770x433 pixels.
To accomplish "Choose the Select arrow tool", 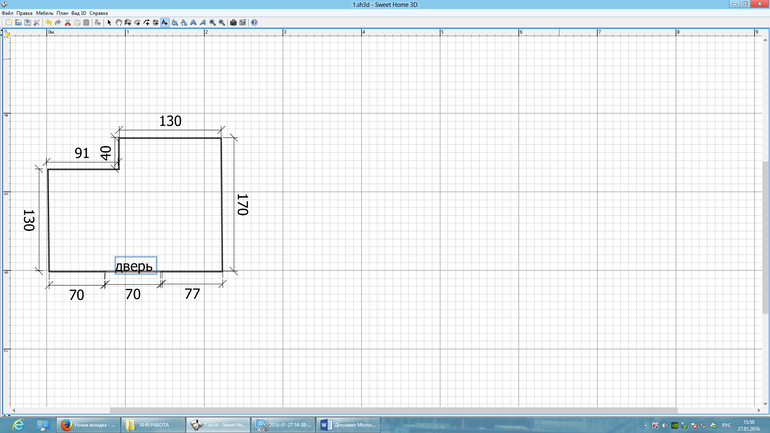I will pos(109,21).
